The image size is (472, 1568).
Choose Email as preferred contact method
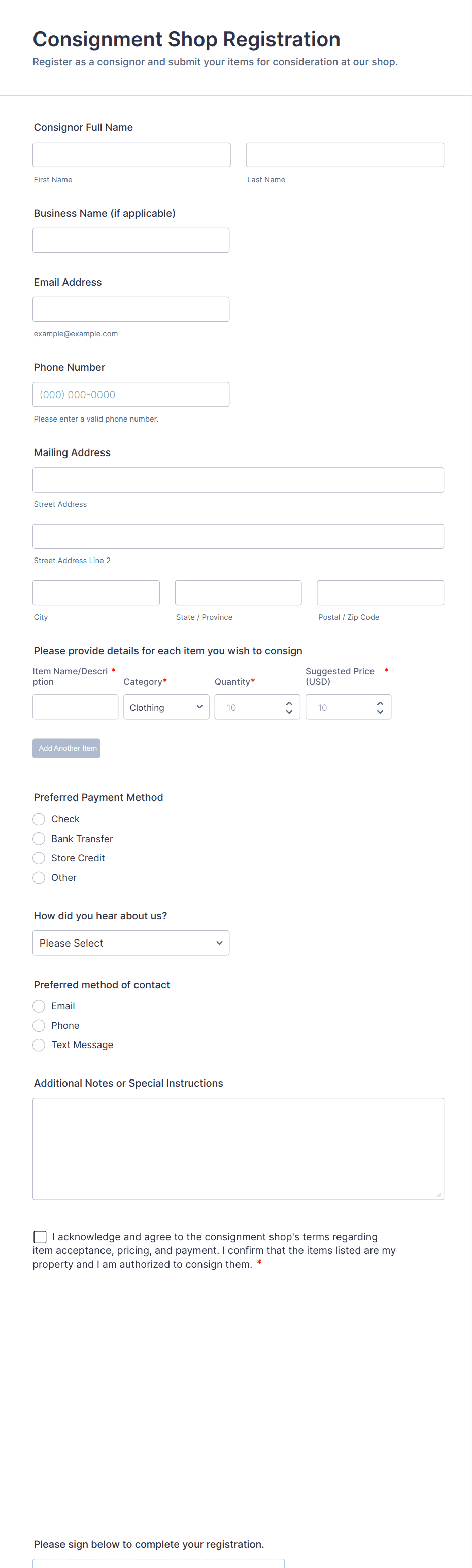(39, 1006)
